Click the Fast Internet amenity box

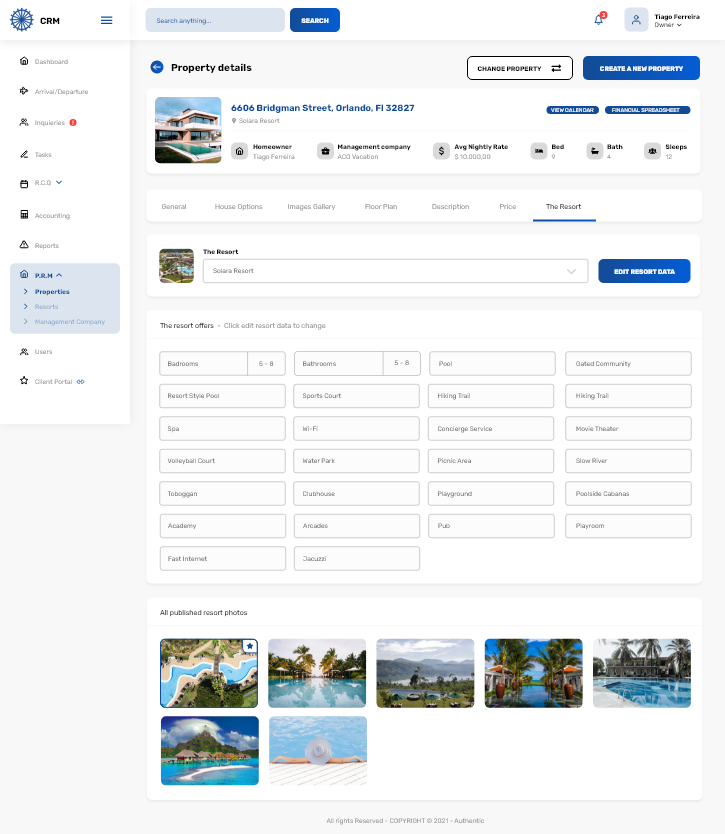[x=223, y=558]
